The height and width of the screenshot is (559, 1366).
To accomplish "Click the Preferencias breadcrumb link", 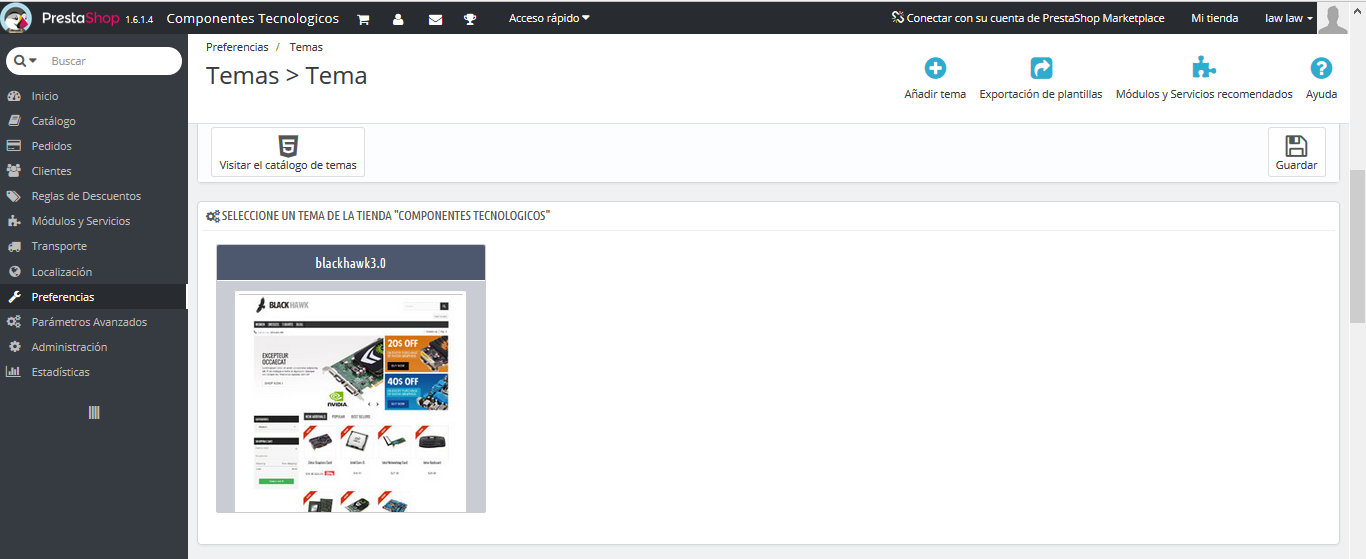I will tap(237, 47).
